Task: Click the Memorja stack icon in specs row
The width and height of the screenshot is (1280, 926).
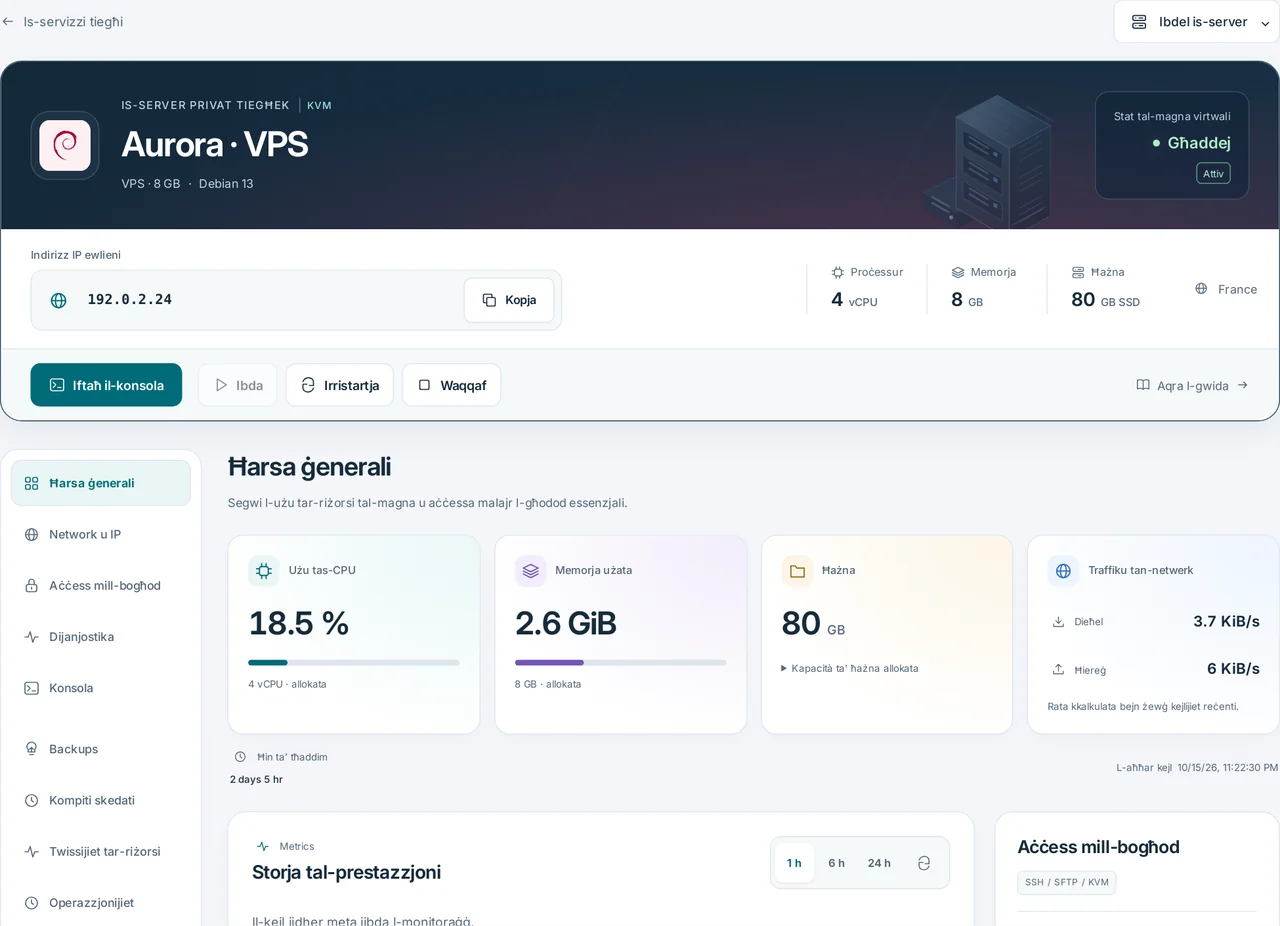Action: [958, 272]
